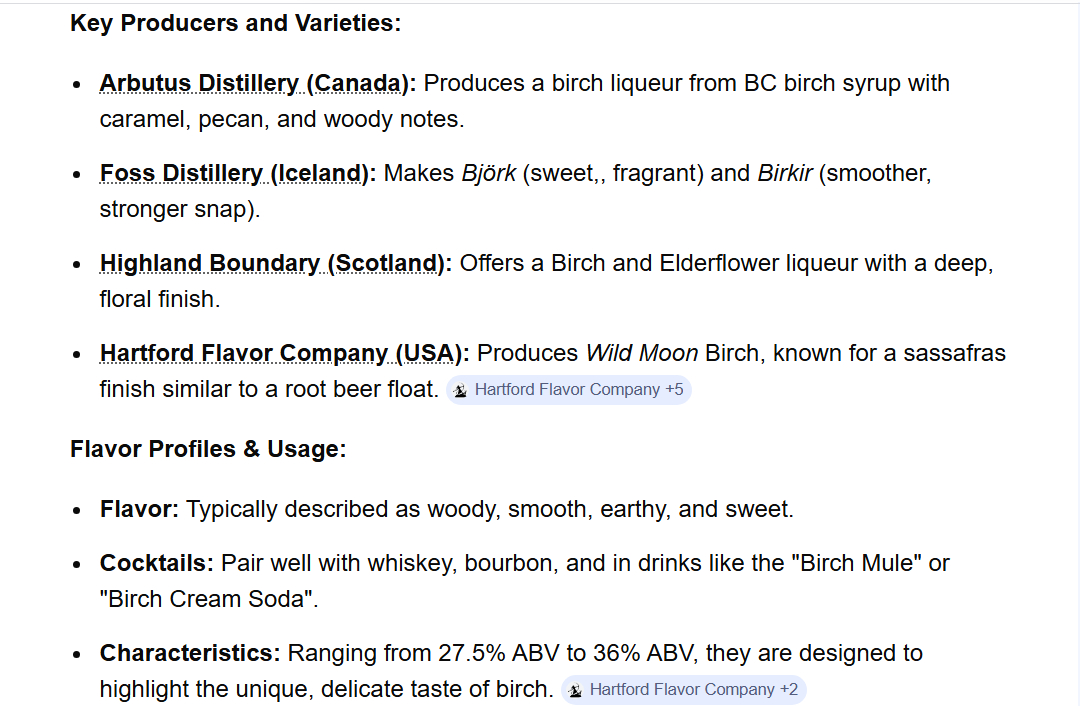Click the bold "Characteristics:" label

[x=190, y=653]
